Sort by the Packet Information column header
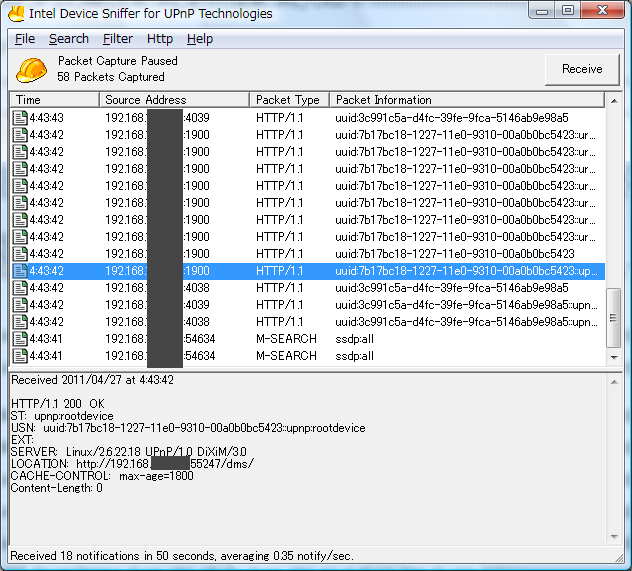Viewport: 632px width, 571px height. (467, 100)
